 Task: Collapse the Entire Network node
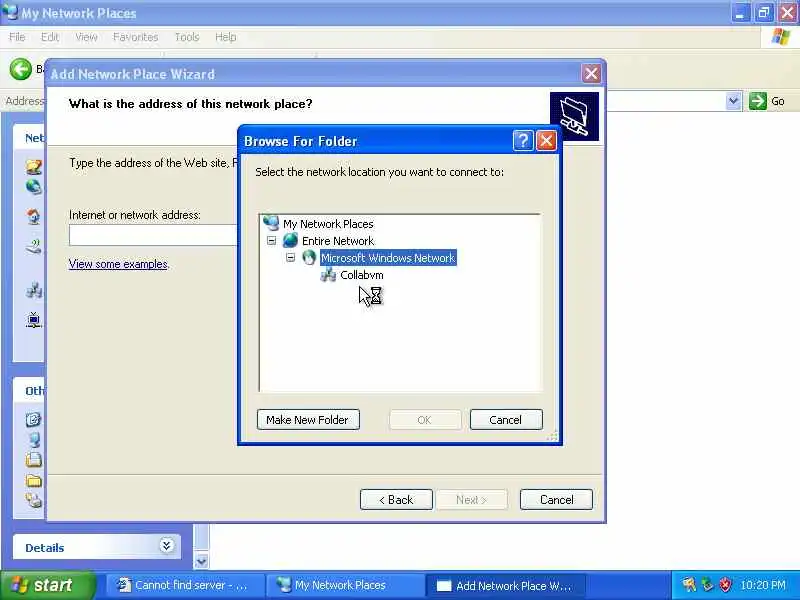click(271, 240)
